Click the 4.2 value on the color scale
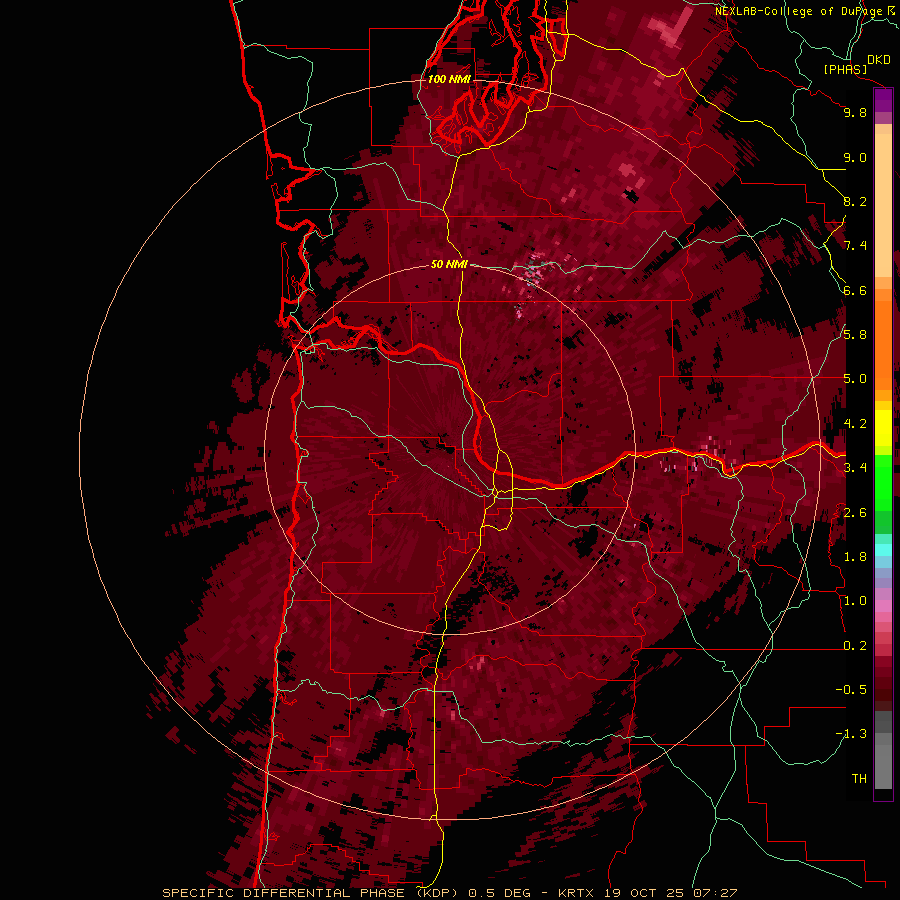 855,424
